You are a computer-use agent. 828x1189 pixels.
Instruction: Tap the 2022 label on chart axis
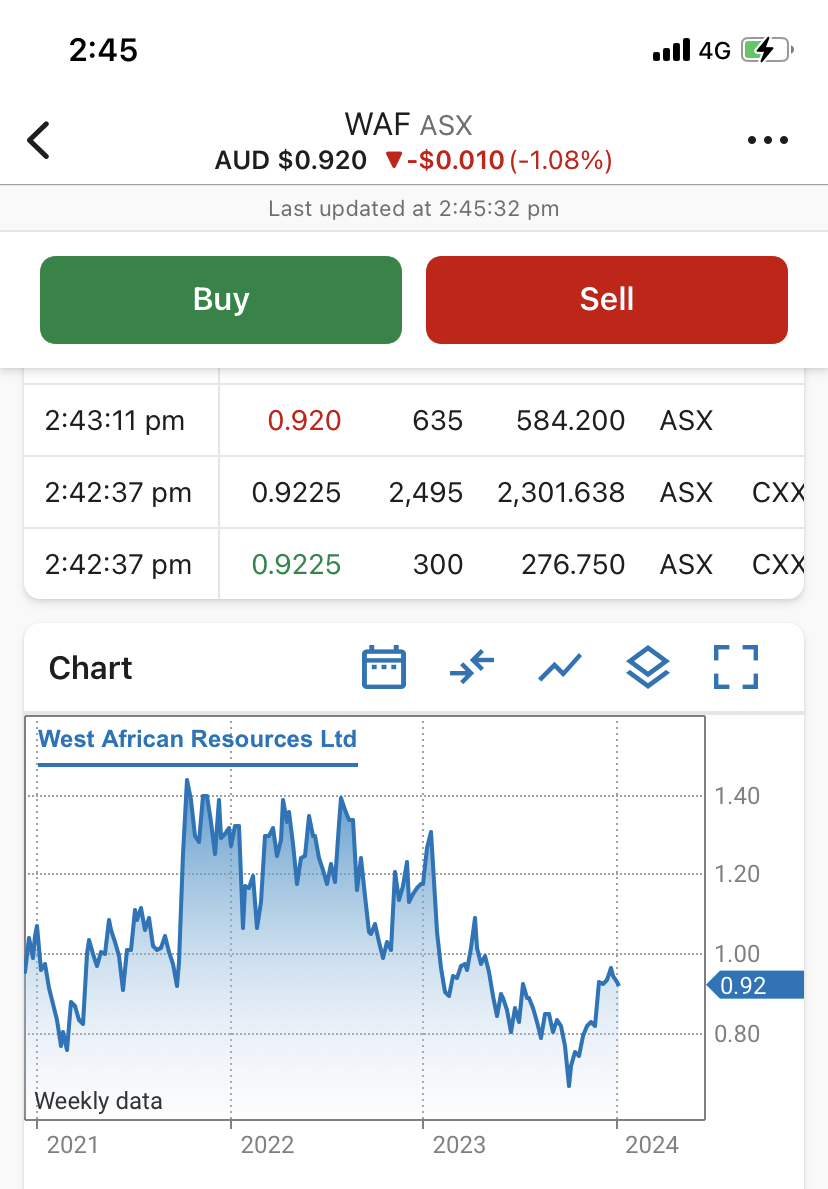[267, 1144]
